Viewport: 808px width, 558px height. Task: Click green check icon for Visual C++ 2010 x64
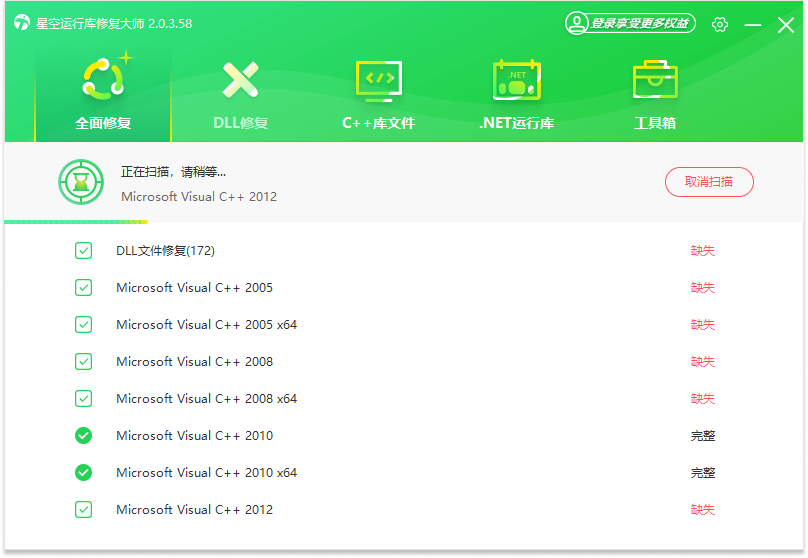click(x=83, y=472)
